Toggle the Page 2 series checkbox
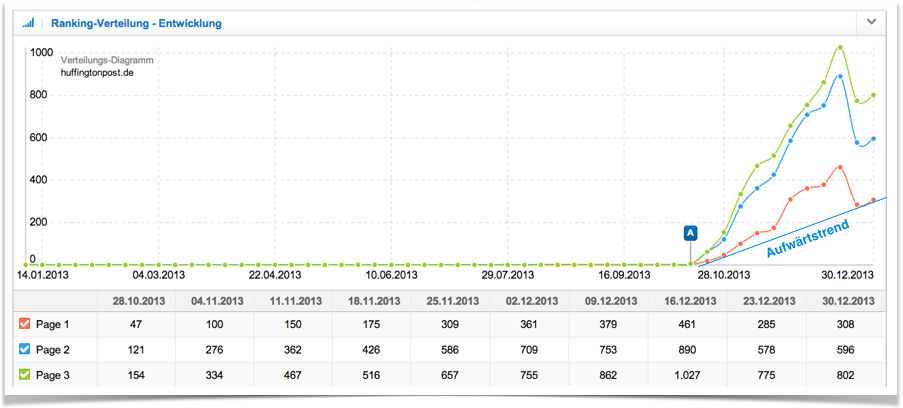 pos(25,349)
